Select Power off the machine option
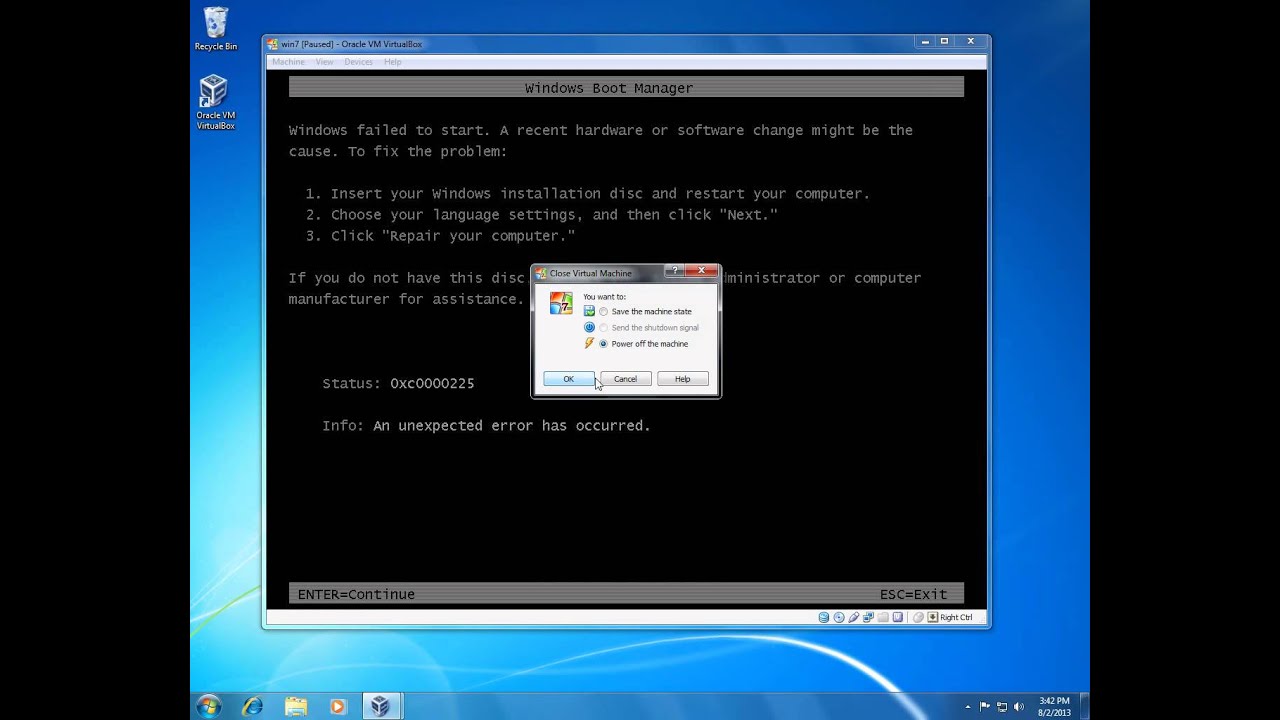 [644, 343]
